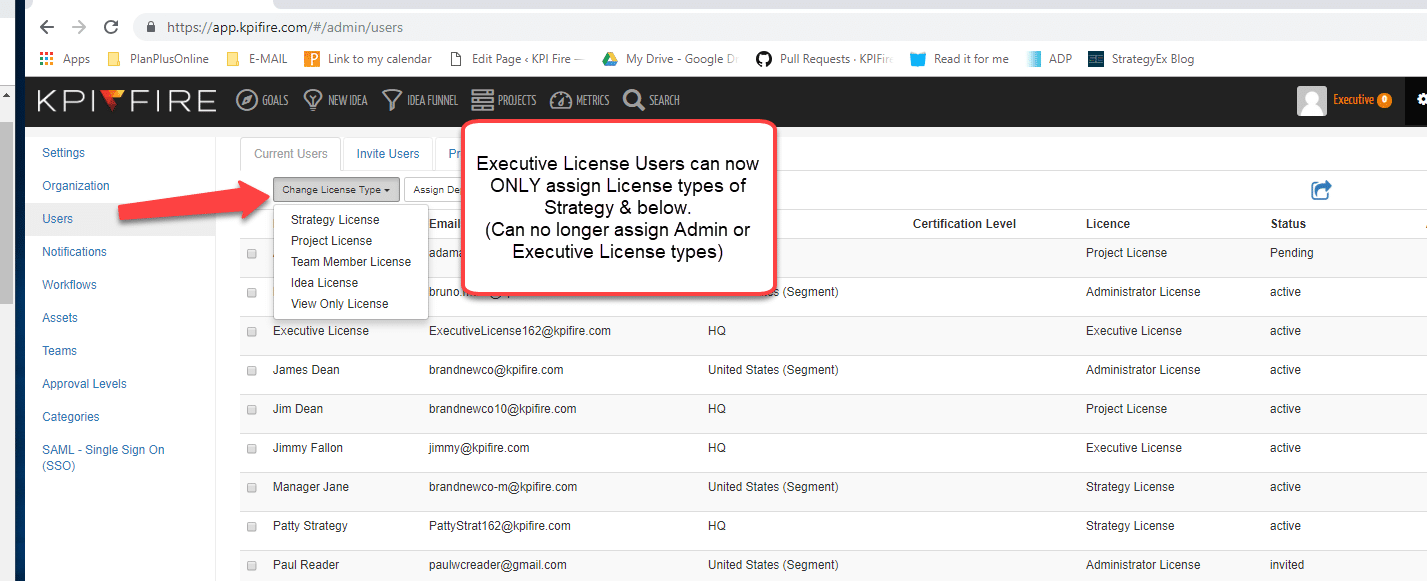Go to Projects in the top navigation
This screenshot has width=1427, height=581.
pos(504,100)
